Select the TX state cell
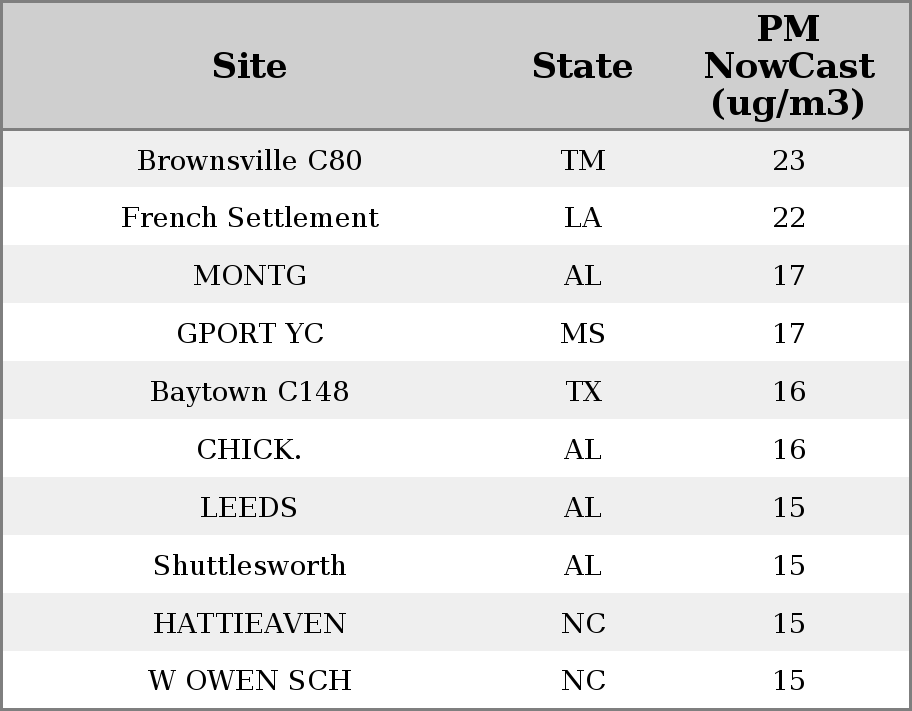Screen dimensions: 912x711 [x=582, y=392]
